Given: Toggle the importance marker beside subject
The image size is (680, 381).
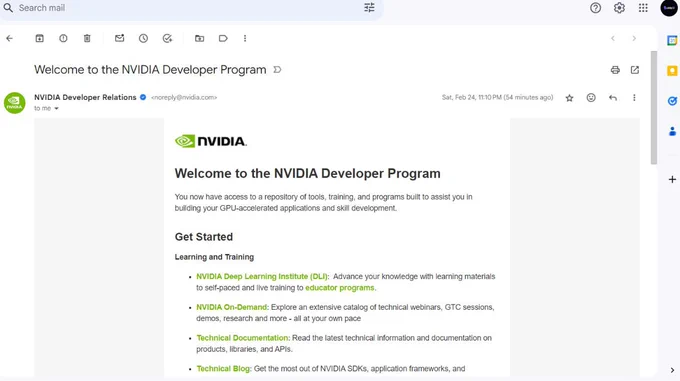Looking at the screenshot, I should click(x=277, y=69).
